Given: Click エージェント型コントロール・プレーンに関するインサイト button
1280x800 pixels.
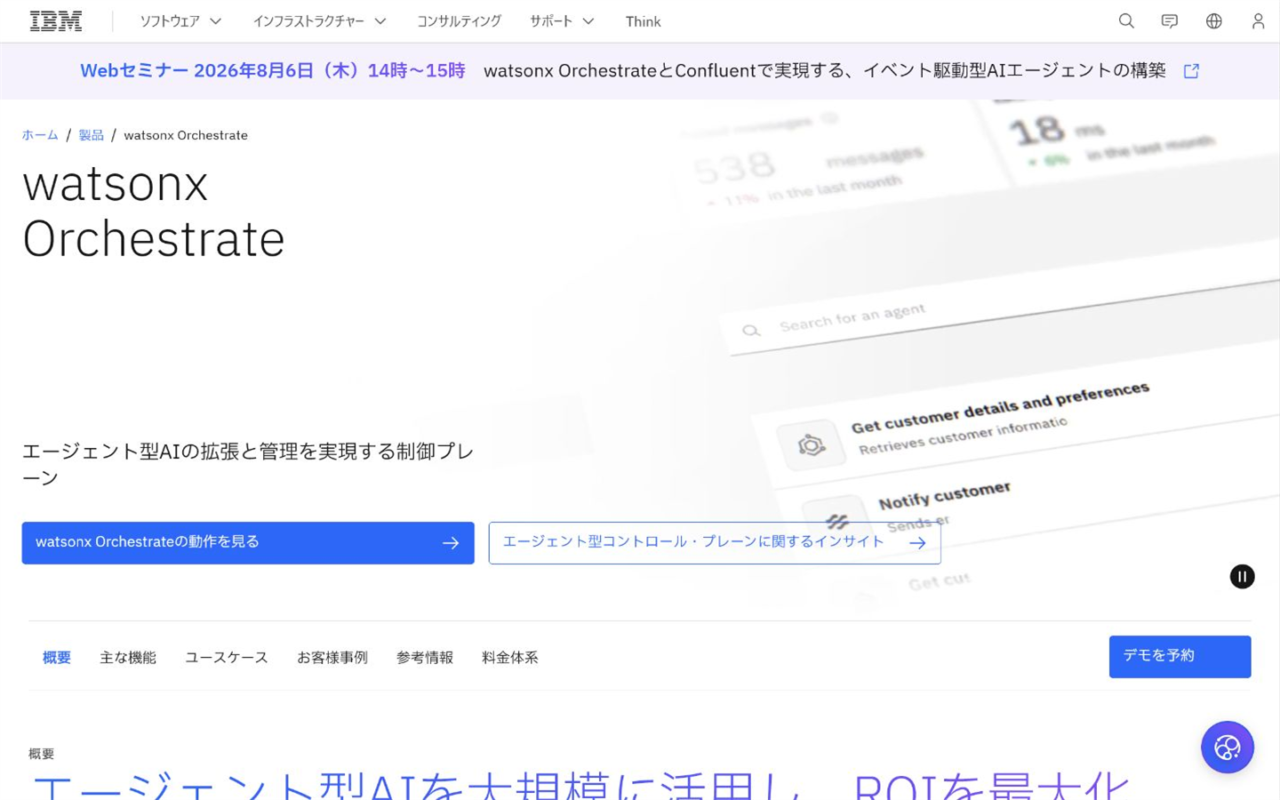Looking at the screenshot, I should (x=714, y=543).
